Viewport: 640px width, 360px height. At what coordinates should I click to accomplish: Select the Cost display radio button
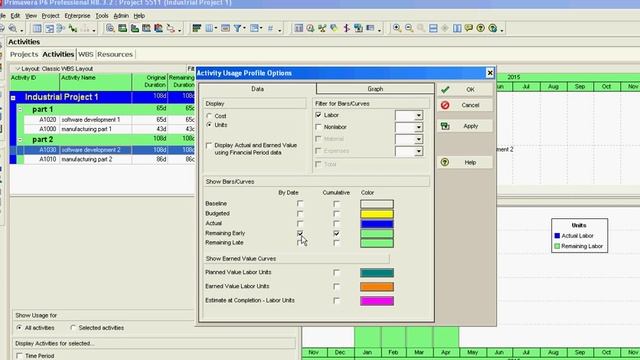pos(209,116)
